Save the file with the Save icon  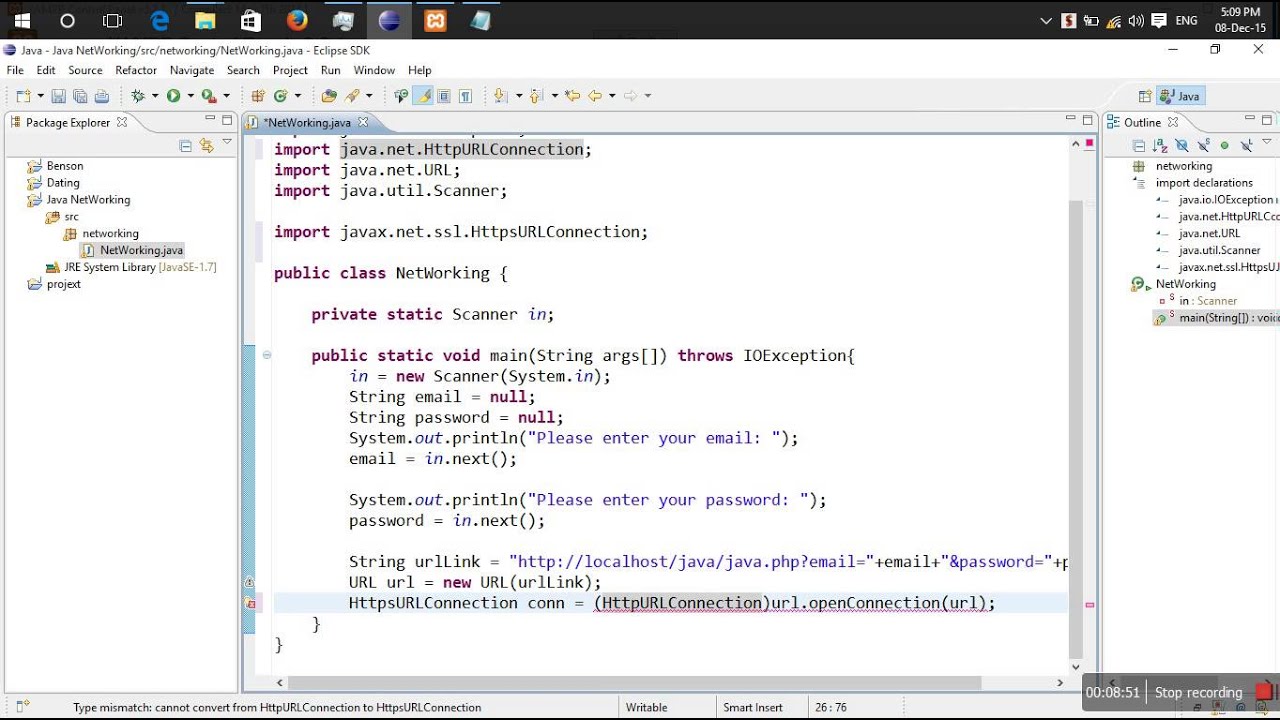tap(58, 96)
